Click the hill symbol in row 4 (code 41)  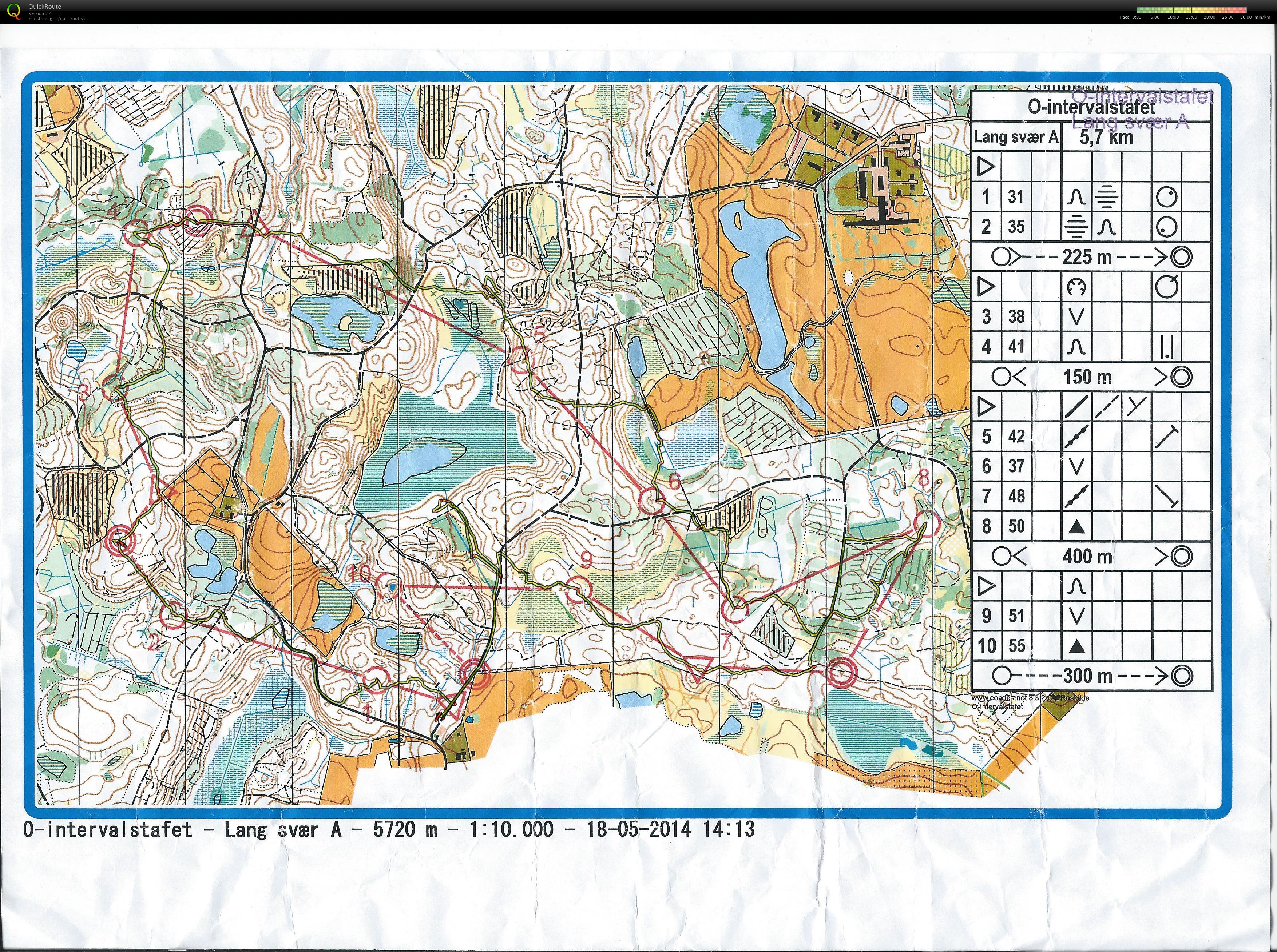pyautogui.click(x=1076, y=347)
